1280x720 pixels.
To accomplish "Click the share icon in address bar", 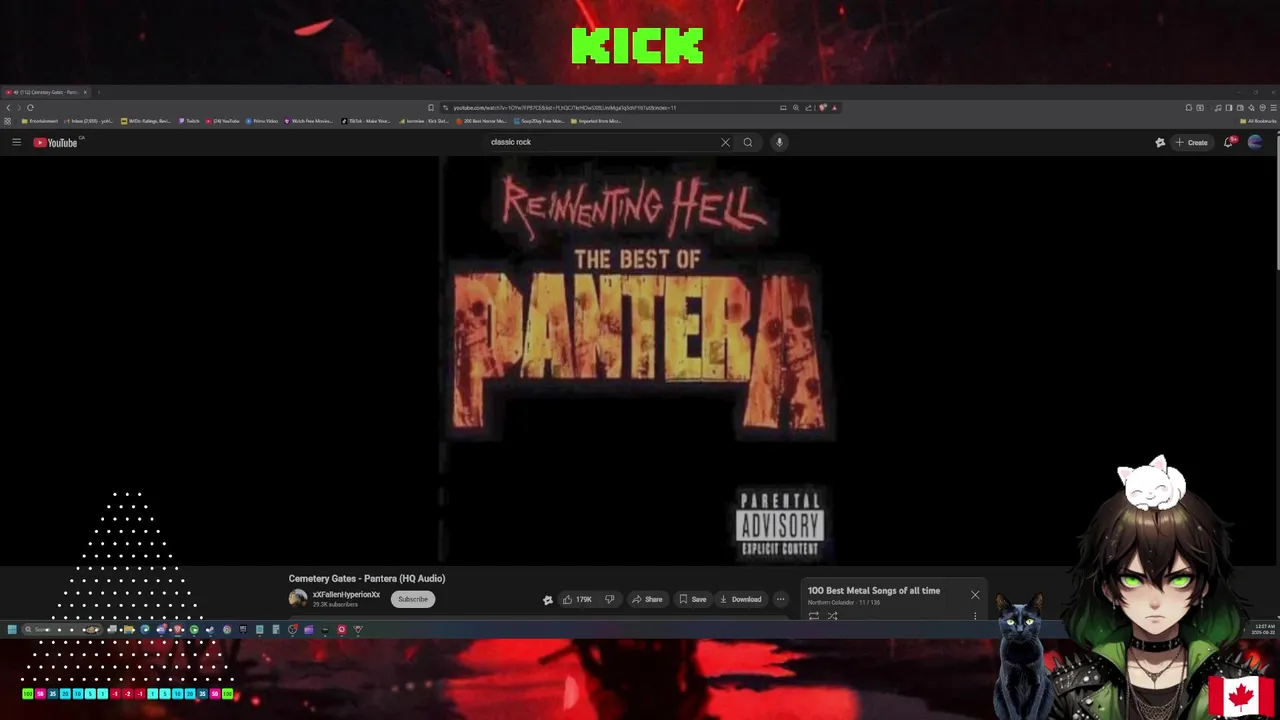I will coord(808,107).
